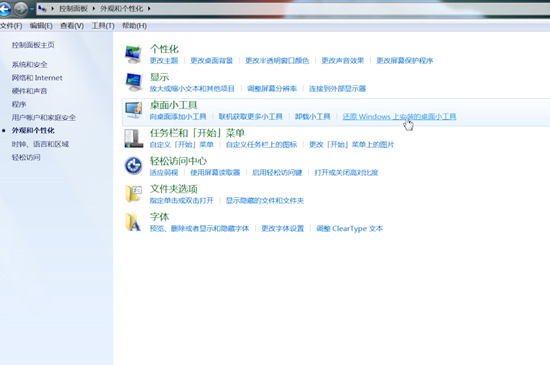Click the 文件夹选项 folder icon
This screenshot has width=550, height=365.
pos(133,194)
